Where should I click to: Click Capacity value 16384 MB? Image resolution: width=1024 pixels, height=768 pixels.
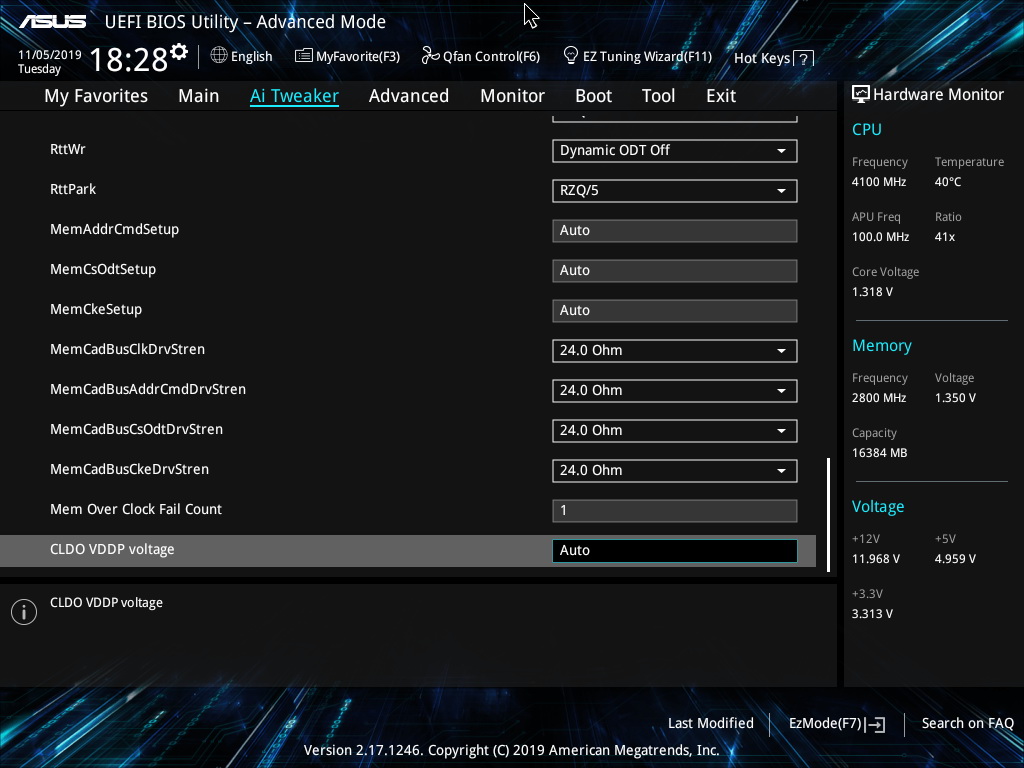point(880,453)
